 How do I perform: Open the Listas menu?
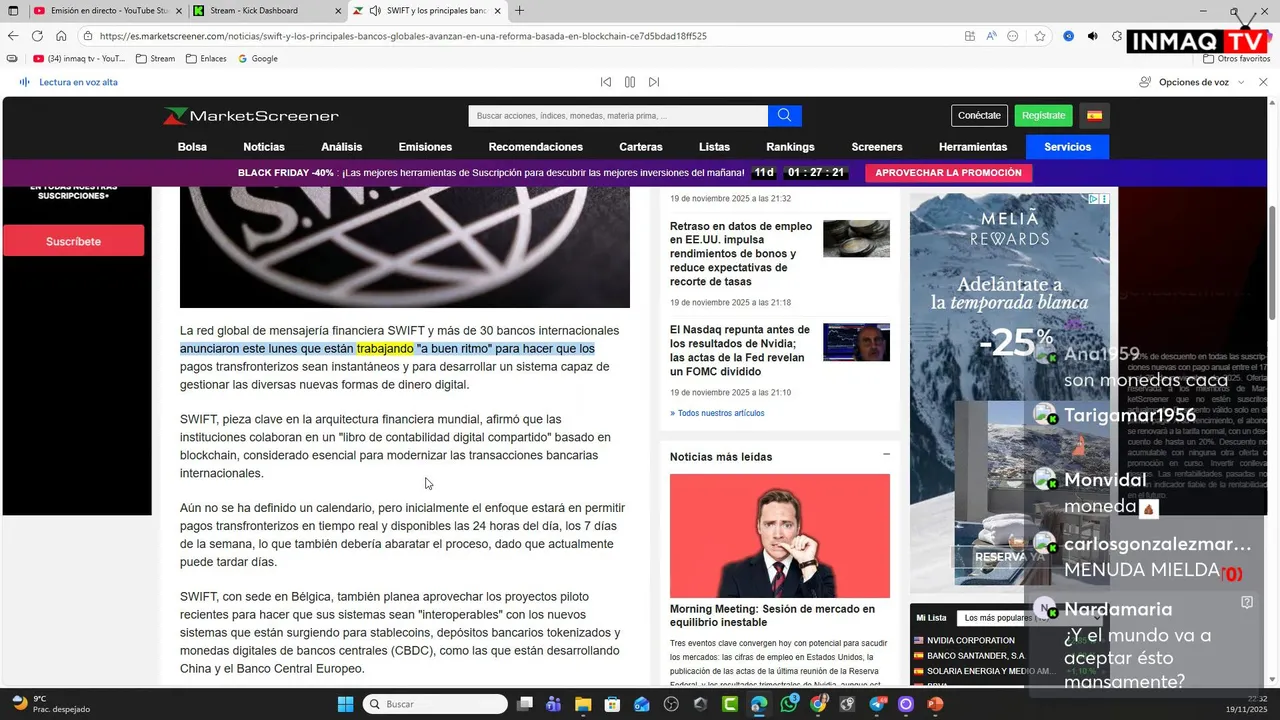pyautogui.click(x=714, y=147)
